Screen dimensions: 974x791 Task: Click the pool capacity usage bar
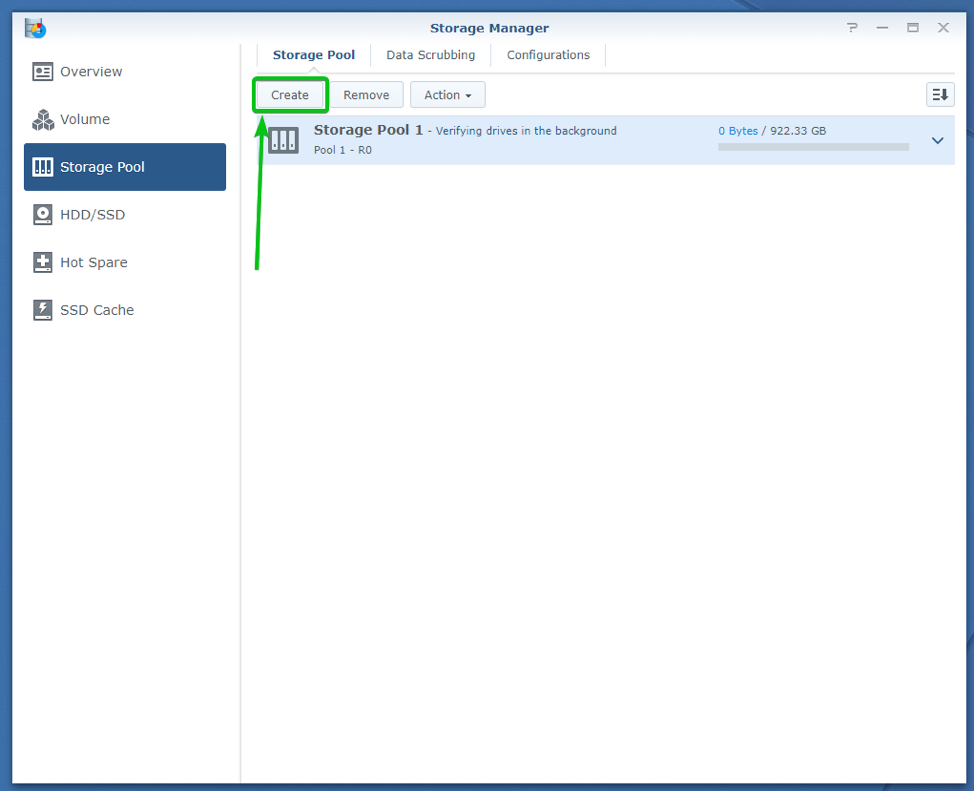813,147
